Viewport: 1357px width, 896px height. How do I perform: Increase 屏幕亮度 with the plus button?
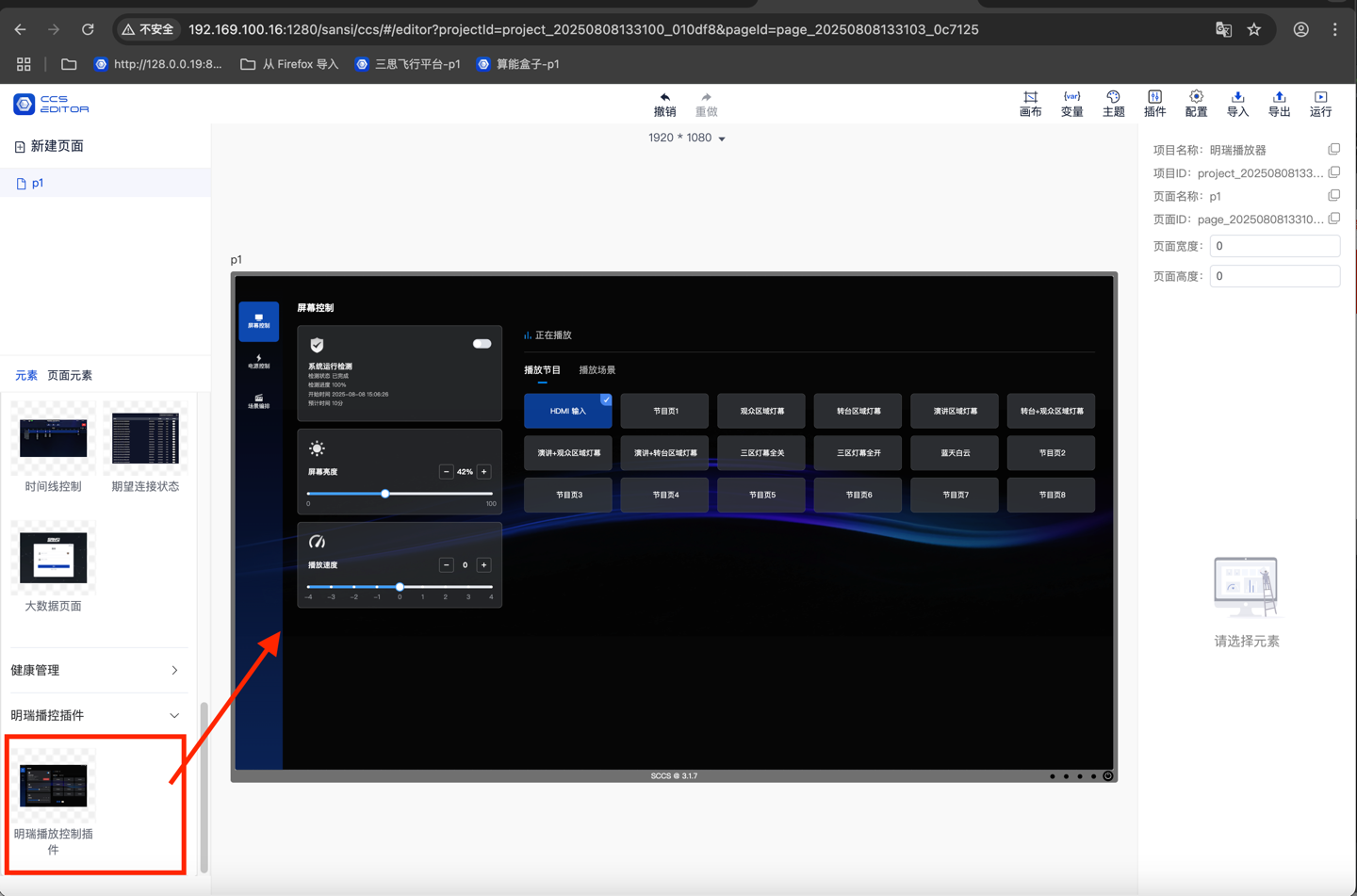pos(483,471)
